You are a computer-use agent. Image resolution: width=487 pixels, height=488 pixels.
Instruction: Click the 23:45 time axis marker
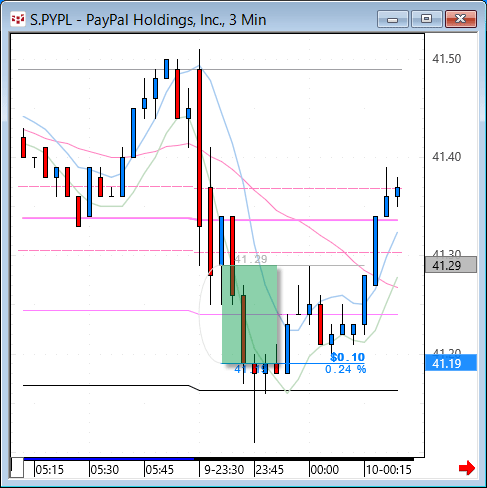tap(269, 470)
